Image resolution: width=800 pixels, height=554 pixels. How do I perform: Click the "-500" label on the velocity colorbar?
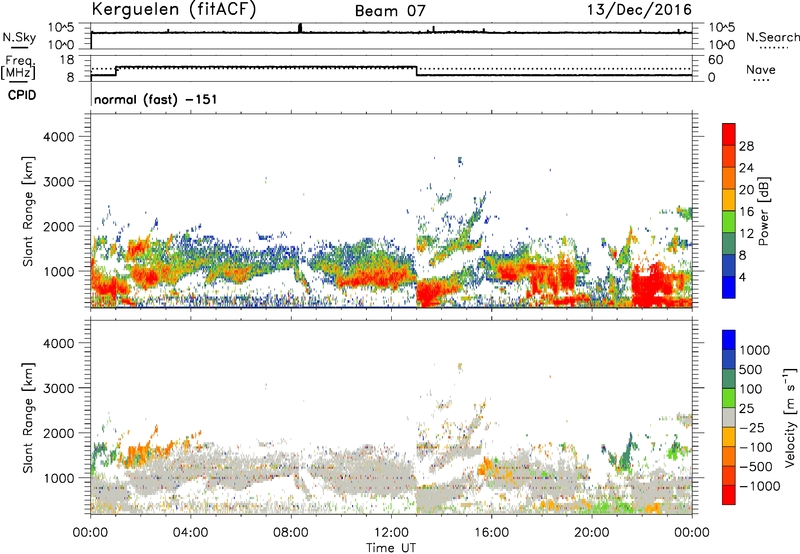[756, 467]
